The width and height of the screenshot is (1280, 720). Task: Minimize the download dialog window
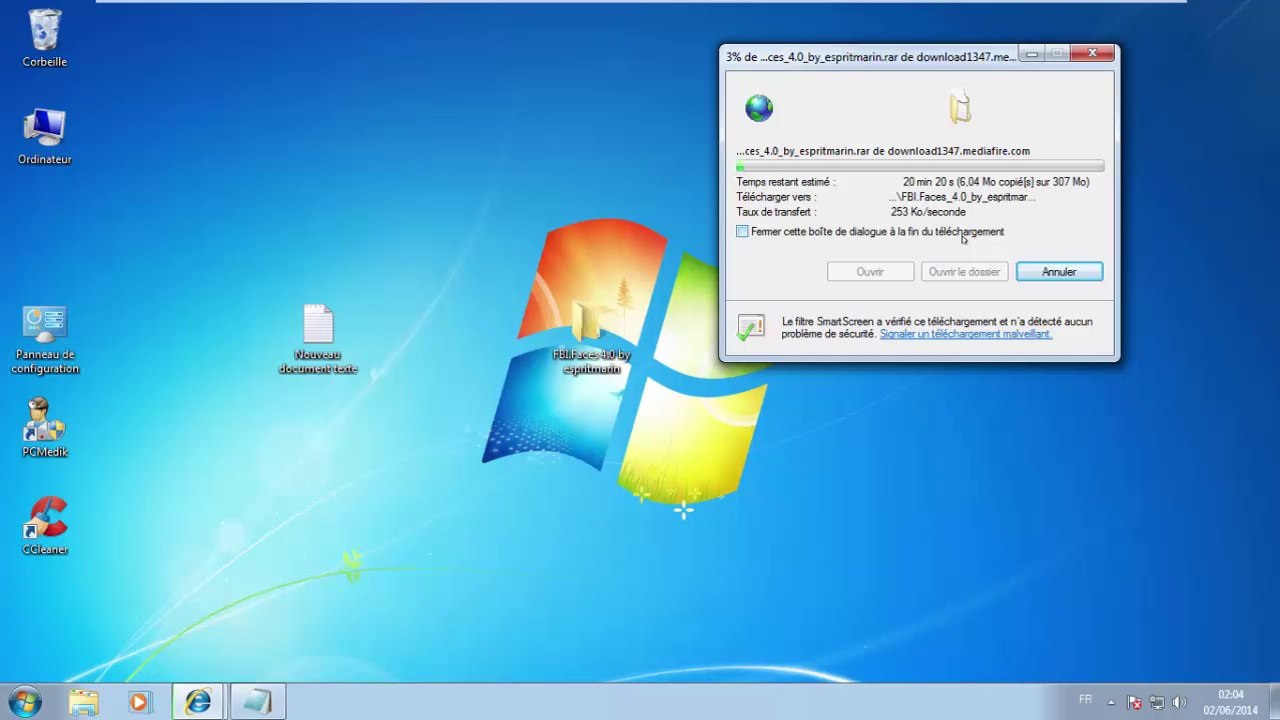pos(1032,53)
